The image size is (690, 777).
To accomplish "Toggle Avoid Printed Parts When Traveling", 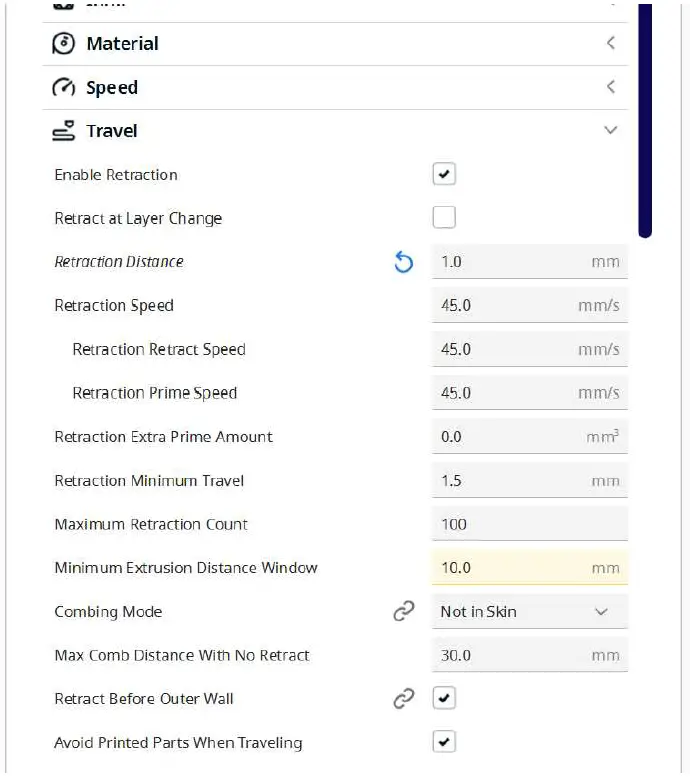I will (x=444, y=742).
